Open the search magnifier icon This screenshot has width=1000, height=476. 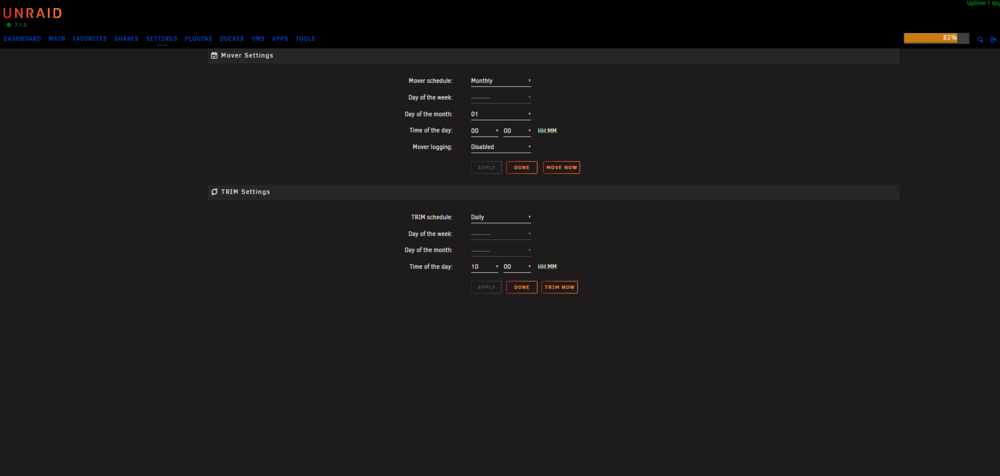pyautogui.click(x=980, y=40)
